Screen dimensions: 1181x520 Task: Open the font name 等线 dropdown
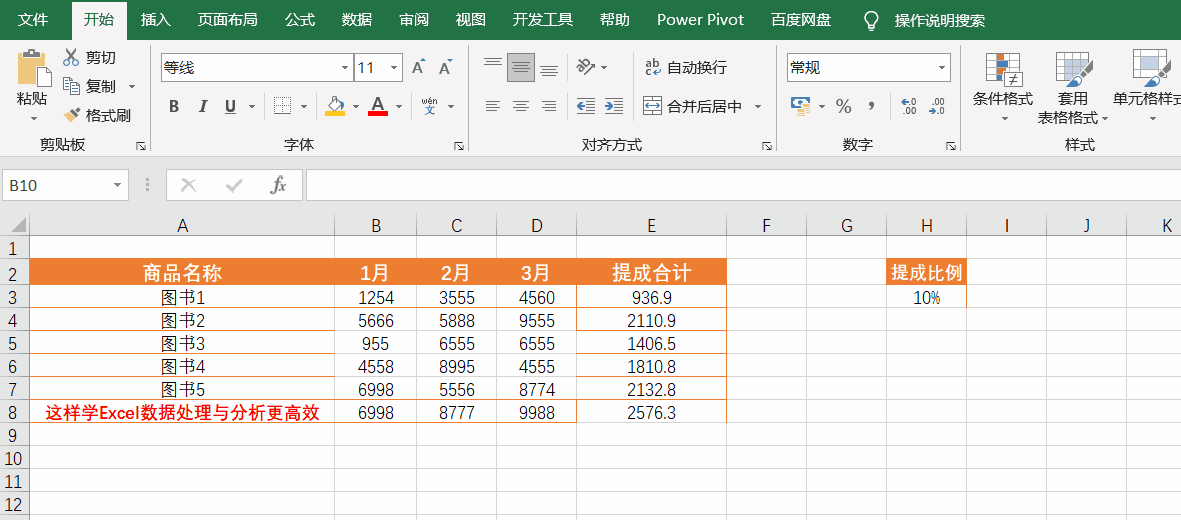click(345, 68)
